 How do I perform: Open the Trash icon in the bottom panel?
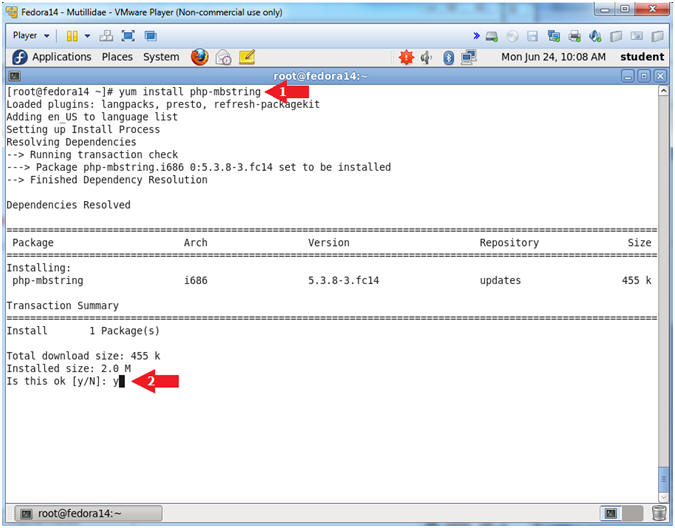tap(659, 513)
